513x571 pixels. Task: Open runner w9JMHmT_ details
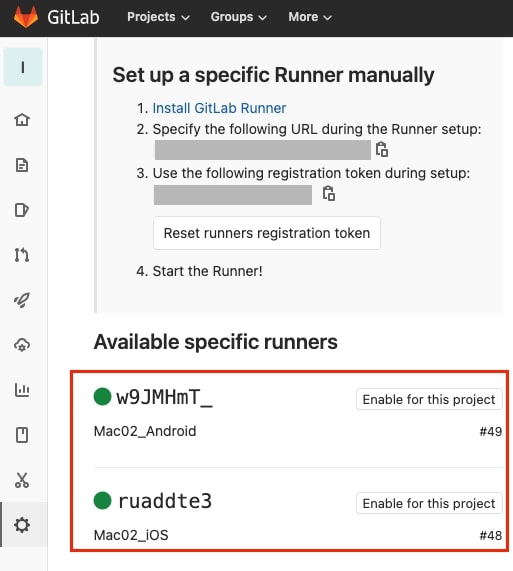point(164,397)
